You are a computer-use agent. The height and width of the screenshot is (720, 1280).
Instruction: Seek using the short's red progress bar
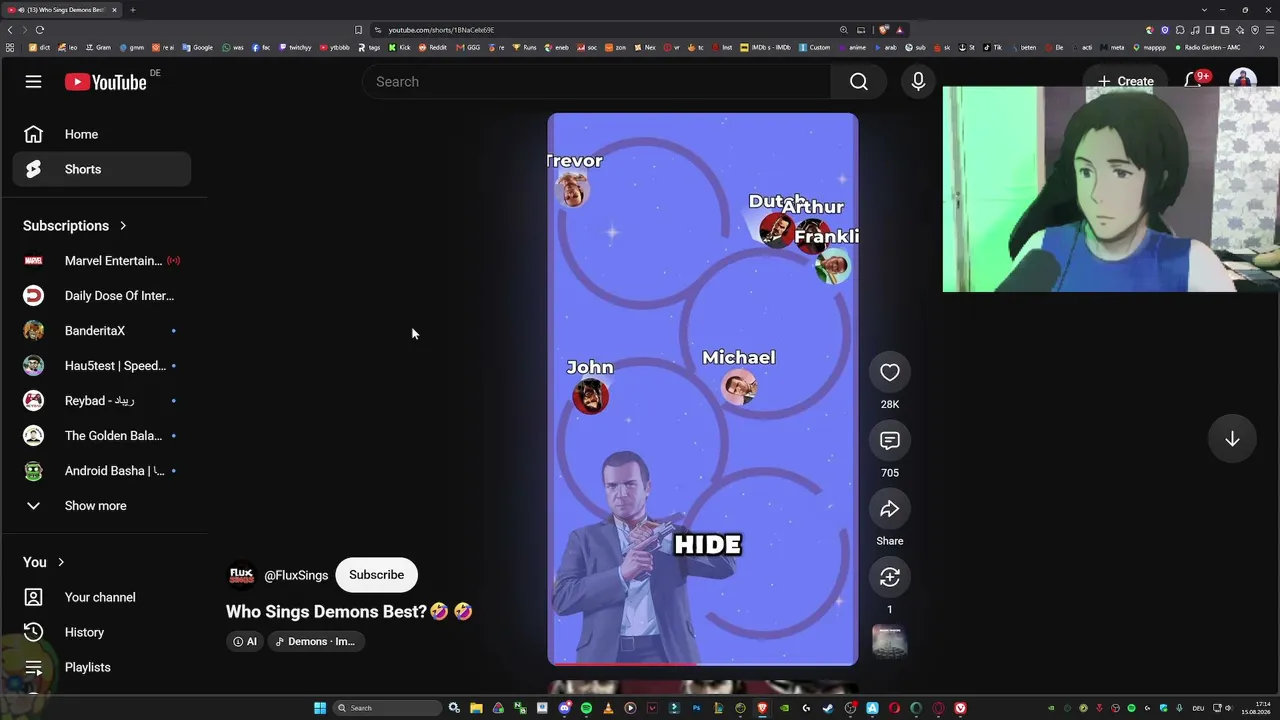point(702,663)
